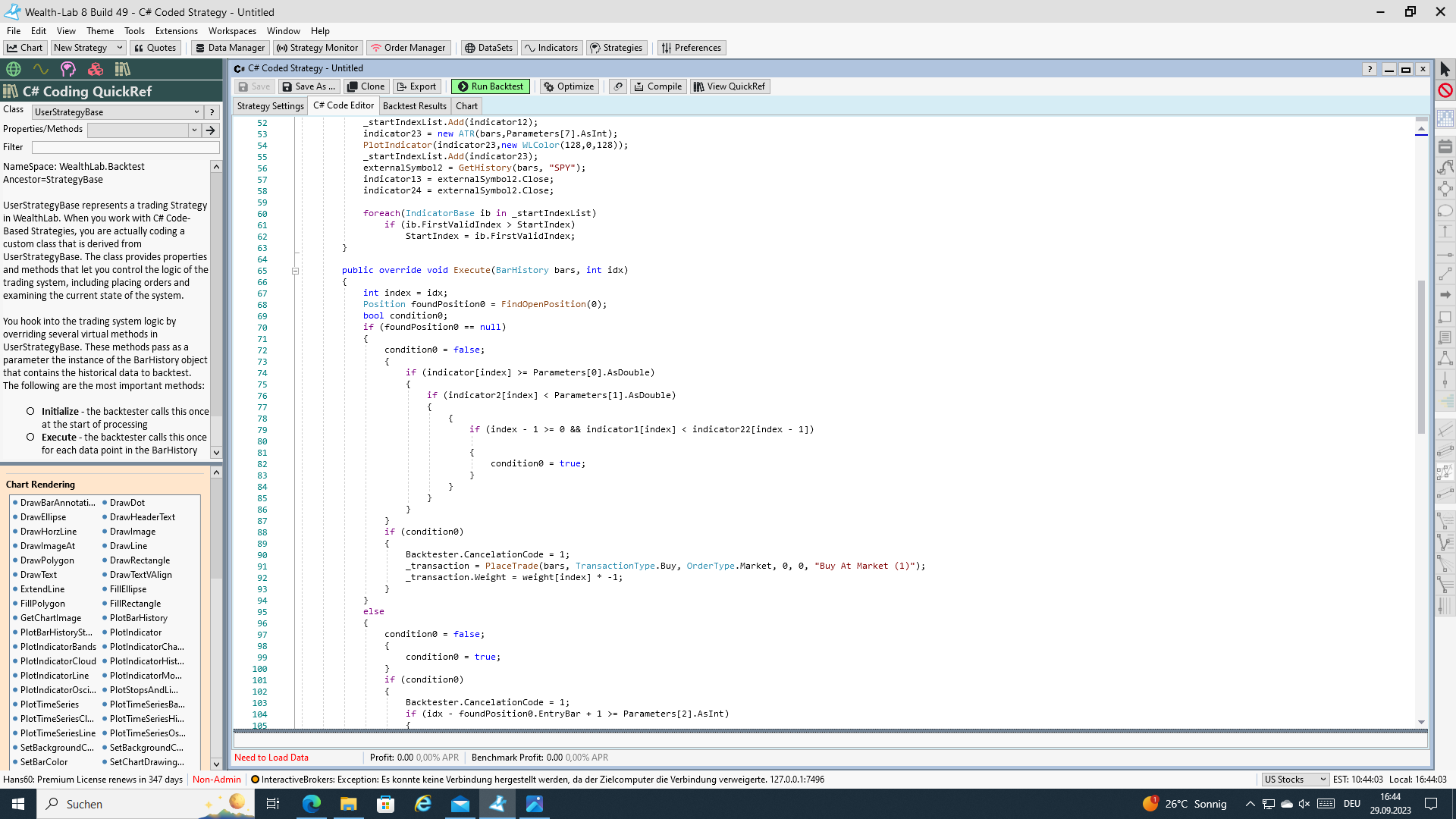The image size is (1456, 819).
Task: Click the Clone button
Action: point(366,86)
